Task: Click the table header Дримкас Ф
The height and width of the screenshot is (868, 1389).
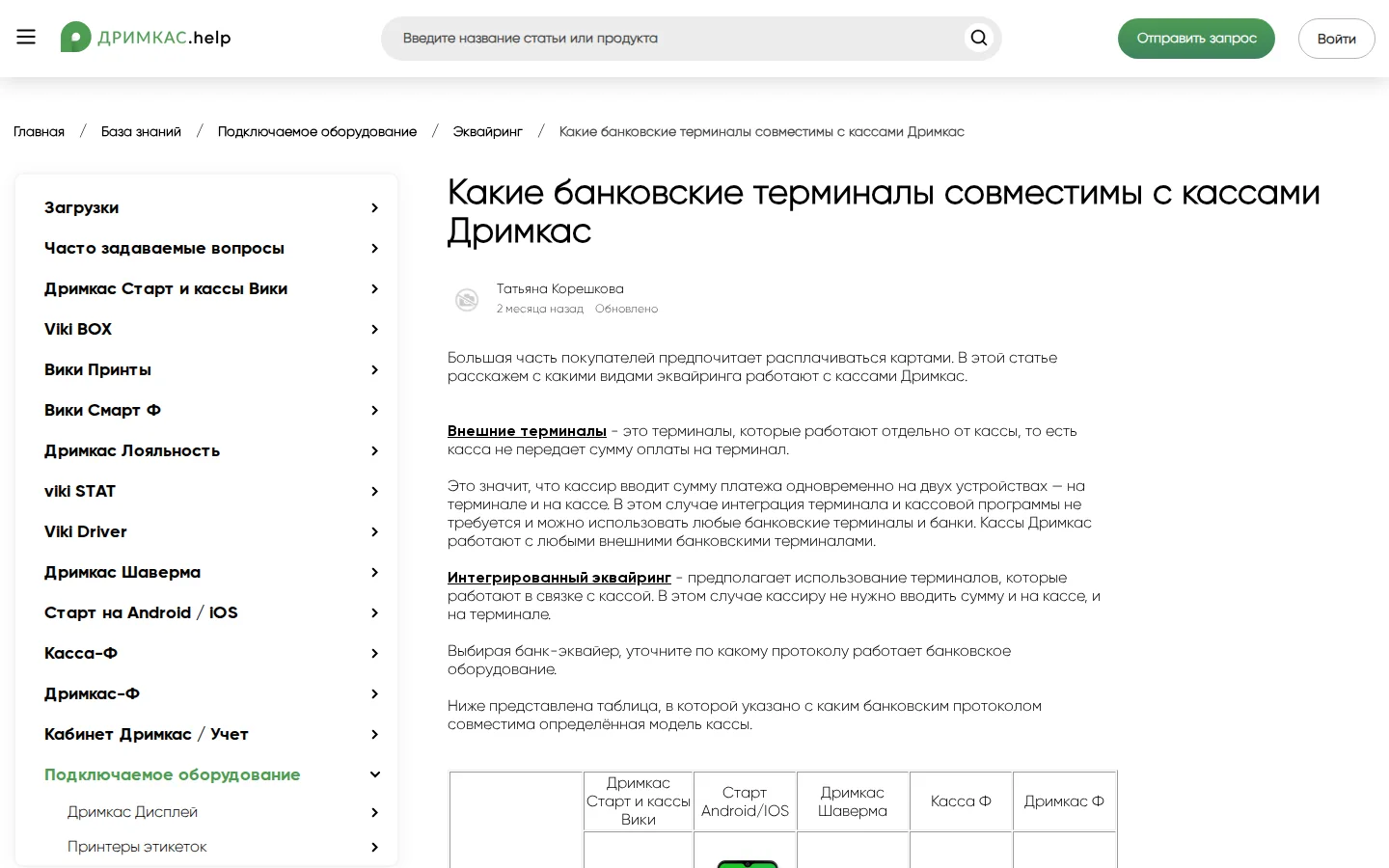Action: pyautogui.click(x=1064, y=801)
